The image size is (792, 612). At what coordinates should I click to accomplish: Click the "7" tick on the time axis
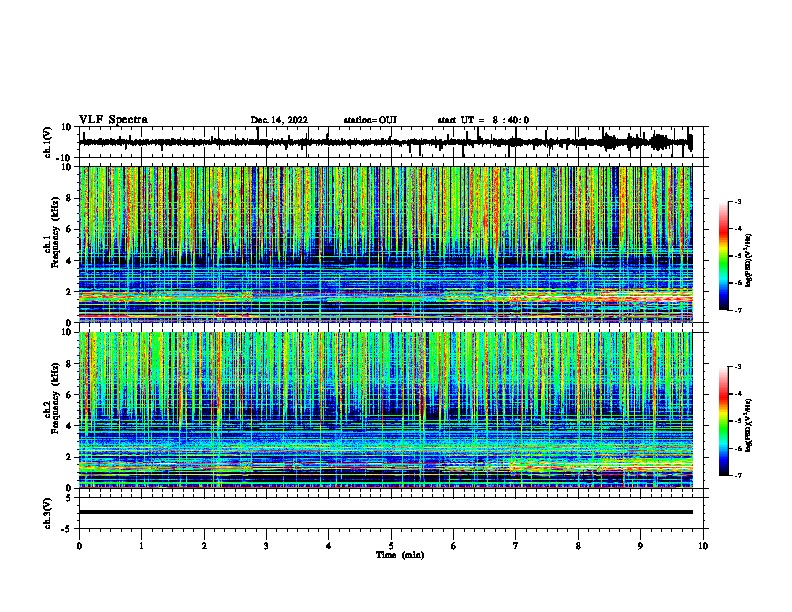click(x=516, y=546)
